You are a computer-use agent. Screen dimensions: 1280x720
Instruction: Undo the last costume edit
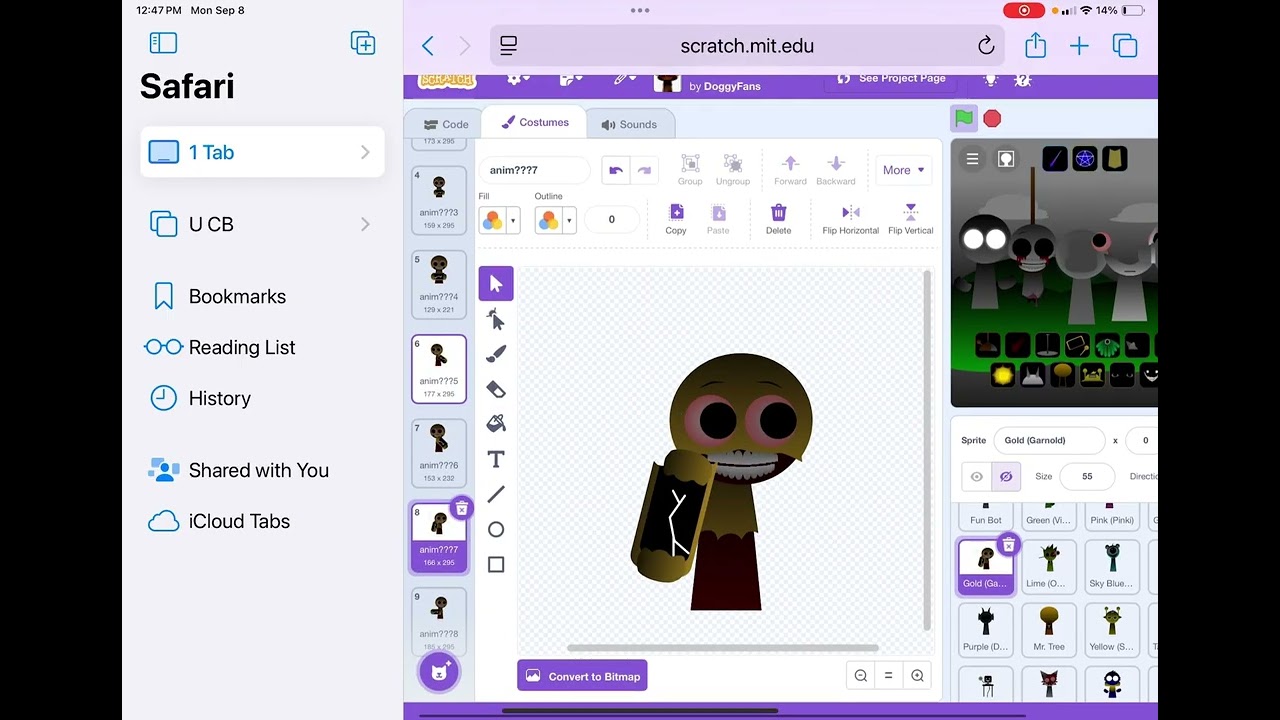pos(616,170)
